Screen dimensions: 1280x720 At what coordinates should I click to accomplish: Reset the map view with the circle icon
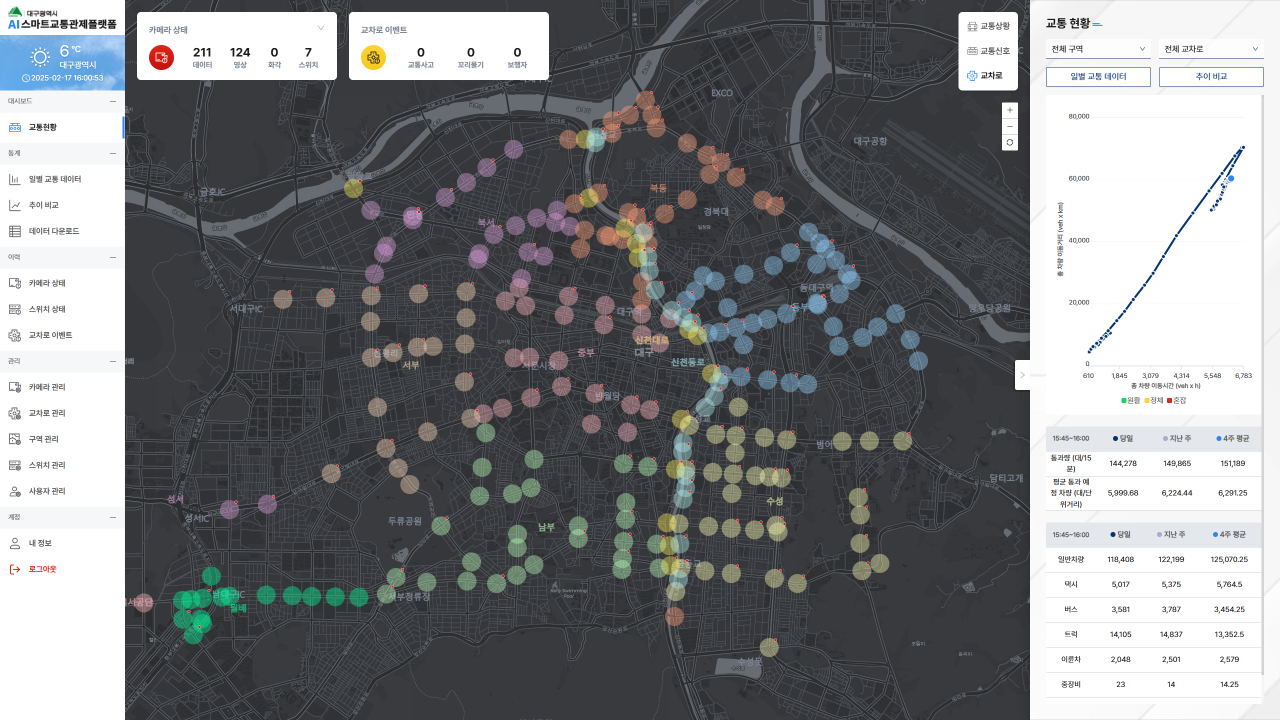click(x=1010, y=143)
